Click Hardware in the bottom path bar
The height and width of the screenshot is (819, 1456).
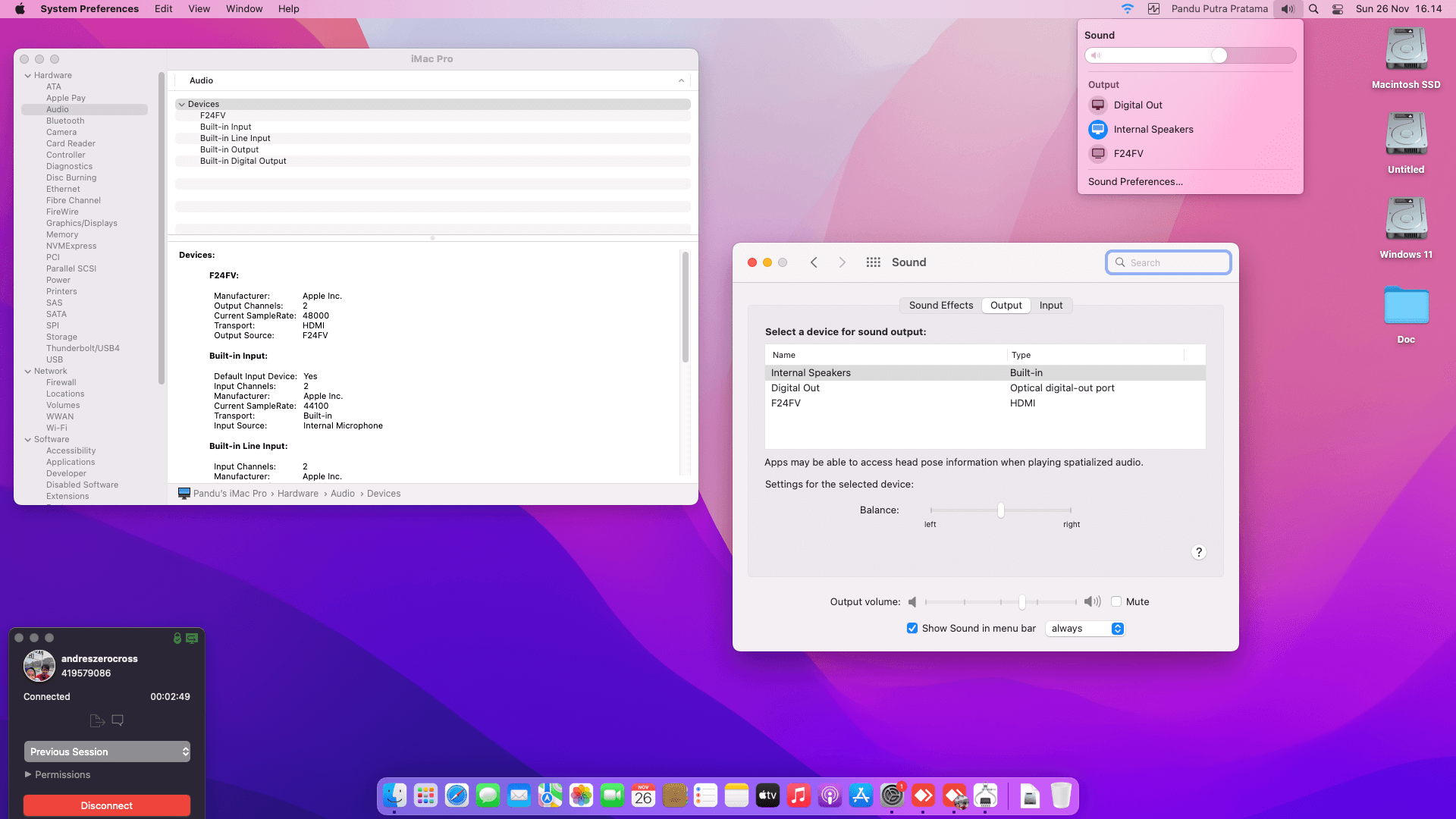coord(298,494)
